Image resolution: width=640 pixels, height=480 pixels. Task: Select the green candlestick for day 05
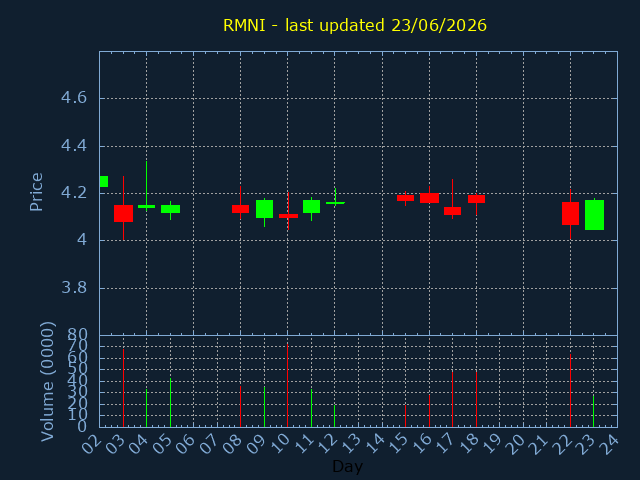170,209
